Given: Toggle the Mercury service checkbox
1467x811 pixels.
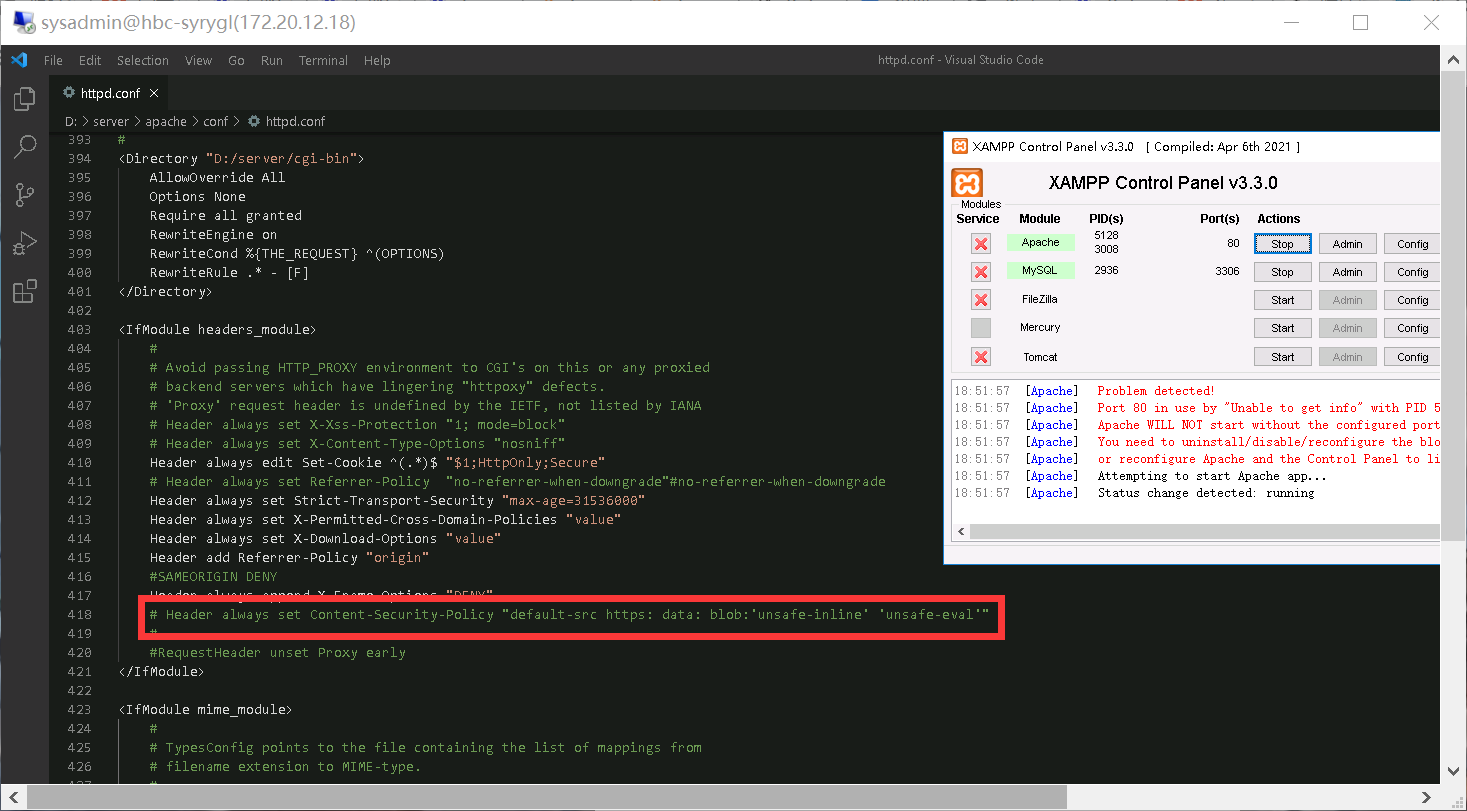Looking at the screenshot, I should 981,328.
